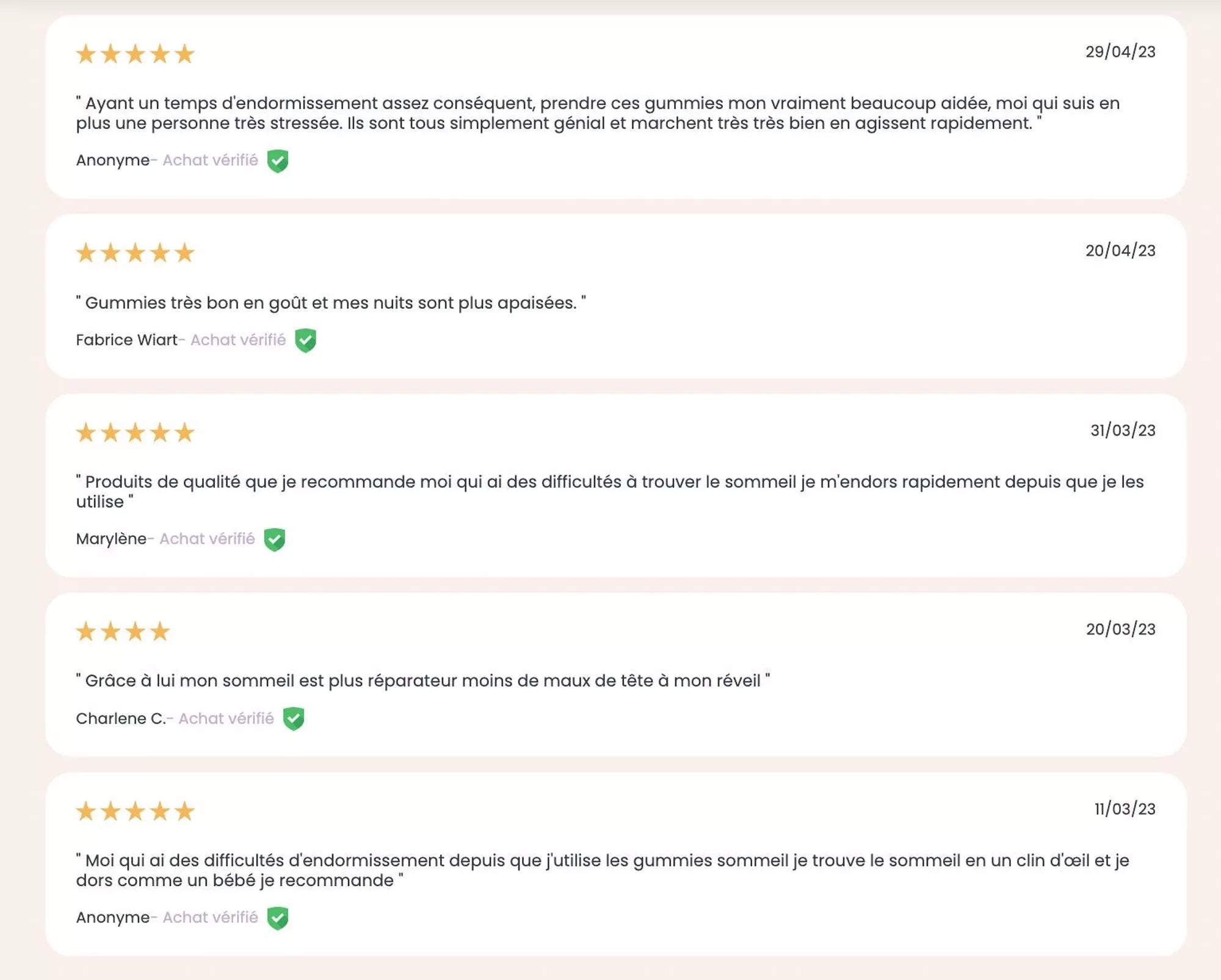Click the review text about "Gummies très bon en goût"
1221x980 pixels.
pyautogui.click(x=331, y=303)
